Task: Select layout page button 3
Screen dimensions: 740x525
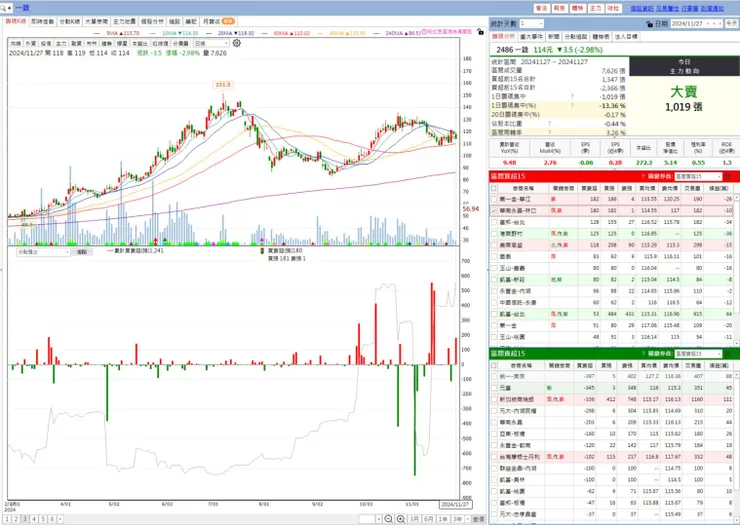Action: point(25,519)
